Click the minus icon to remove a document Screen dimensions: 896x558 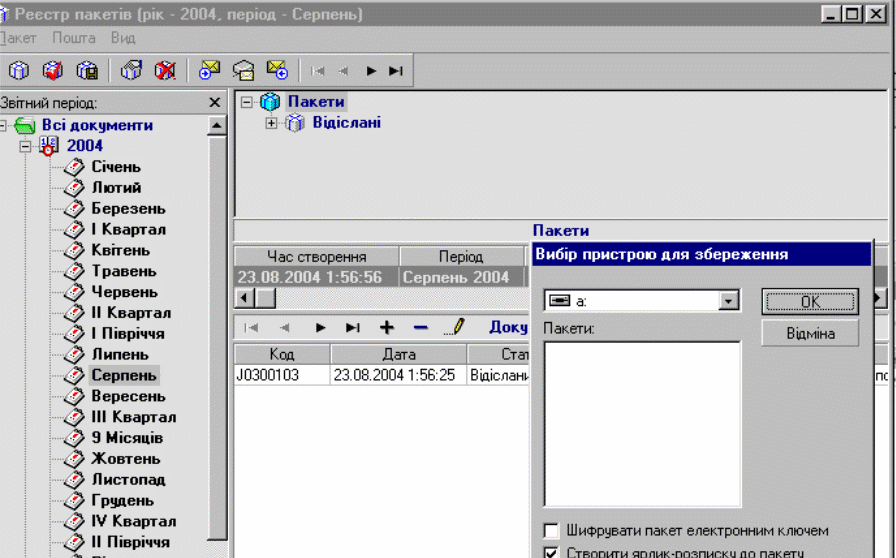[x=420, y=327]
